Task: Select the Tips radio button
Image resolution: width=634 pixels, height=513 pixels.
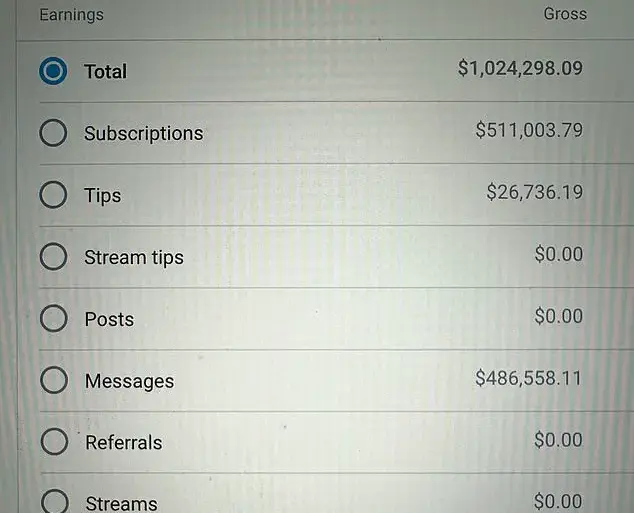Action: pos(54,195)
